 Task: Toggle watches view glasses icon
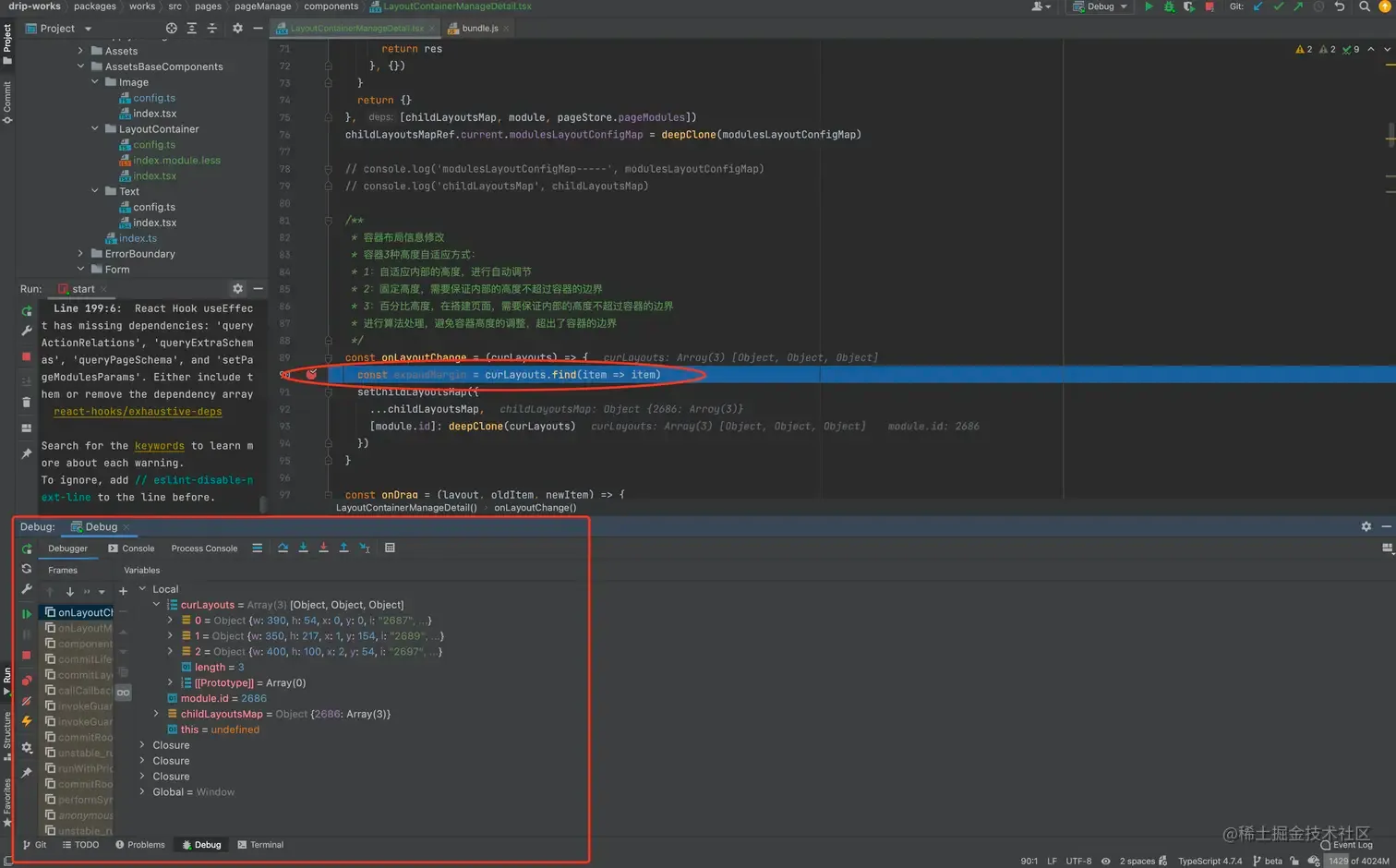pos(123,693)
